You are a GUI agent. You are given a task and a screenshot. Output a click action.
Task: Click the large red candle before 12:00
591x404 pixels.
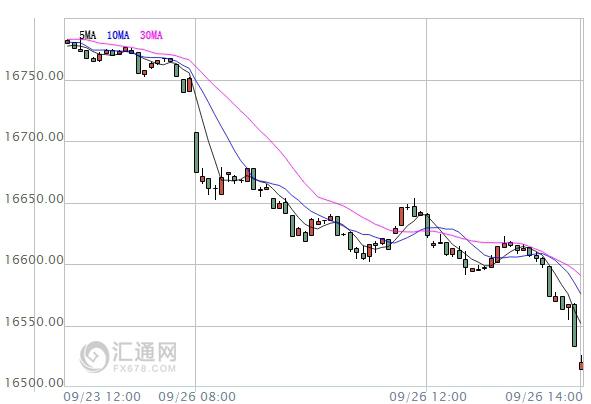click(401, 216)
